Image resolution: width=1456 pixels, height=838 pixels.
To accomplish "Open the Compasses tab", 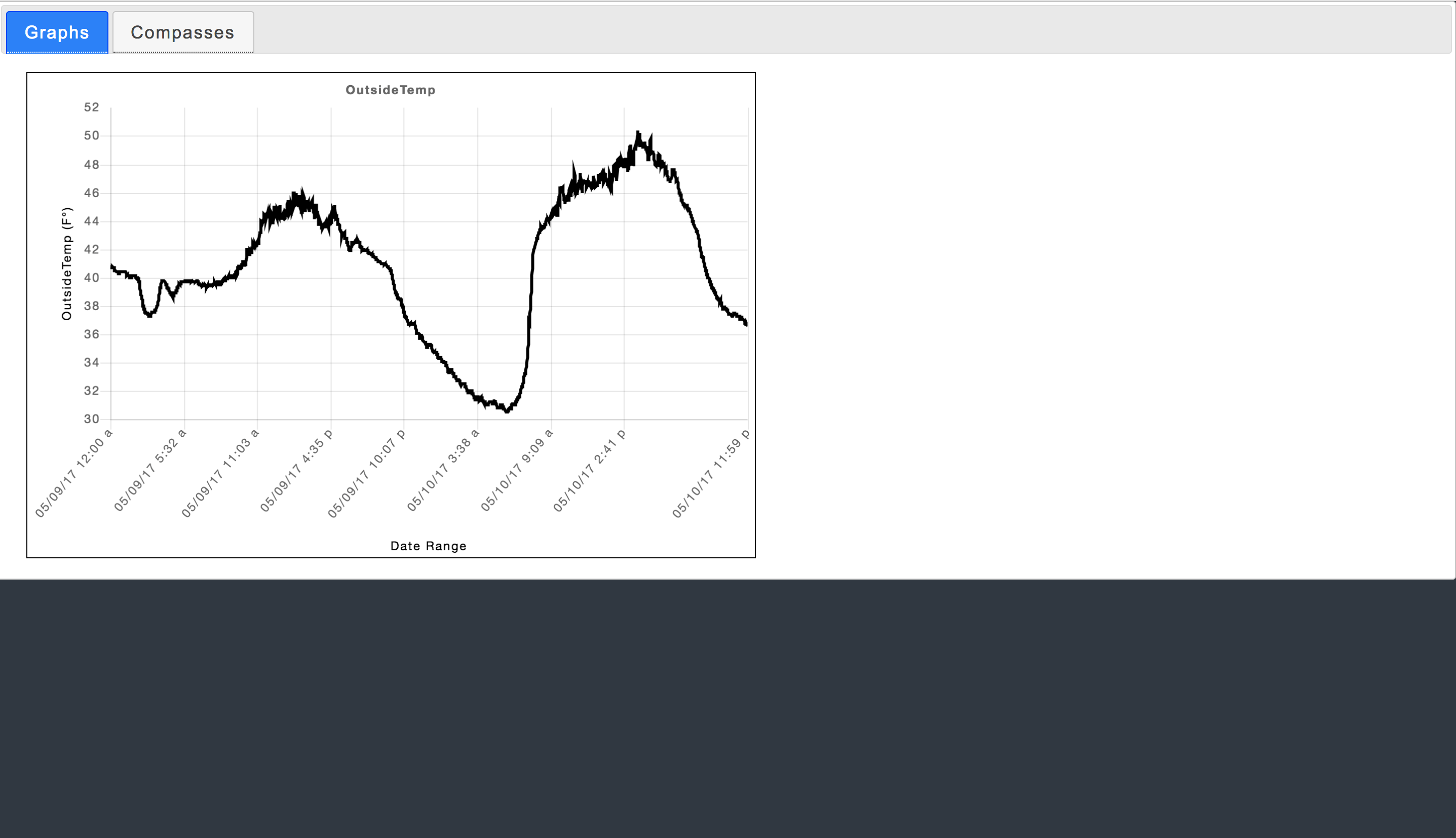I will coord(182,32).
